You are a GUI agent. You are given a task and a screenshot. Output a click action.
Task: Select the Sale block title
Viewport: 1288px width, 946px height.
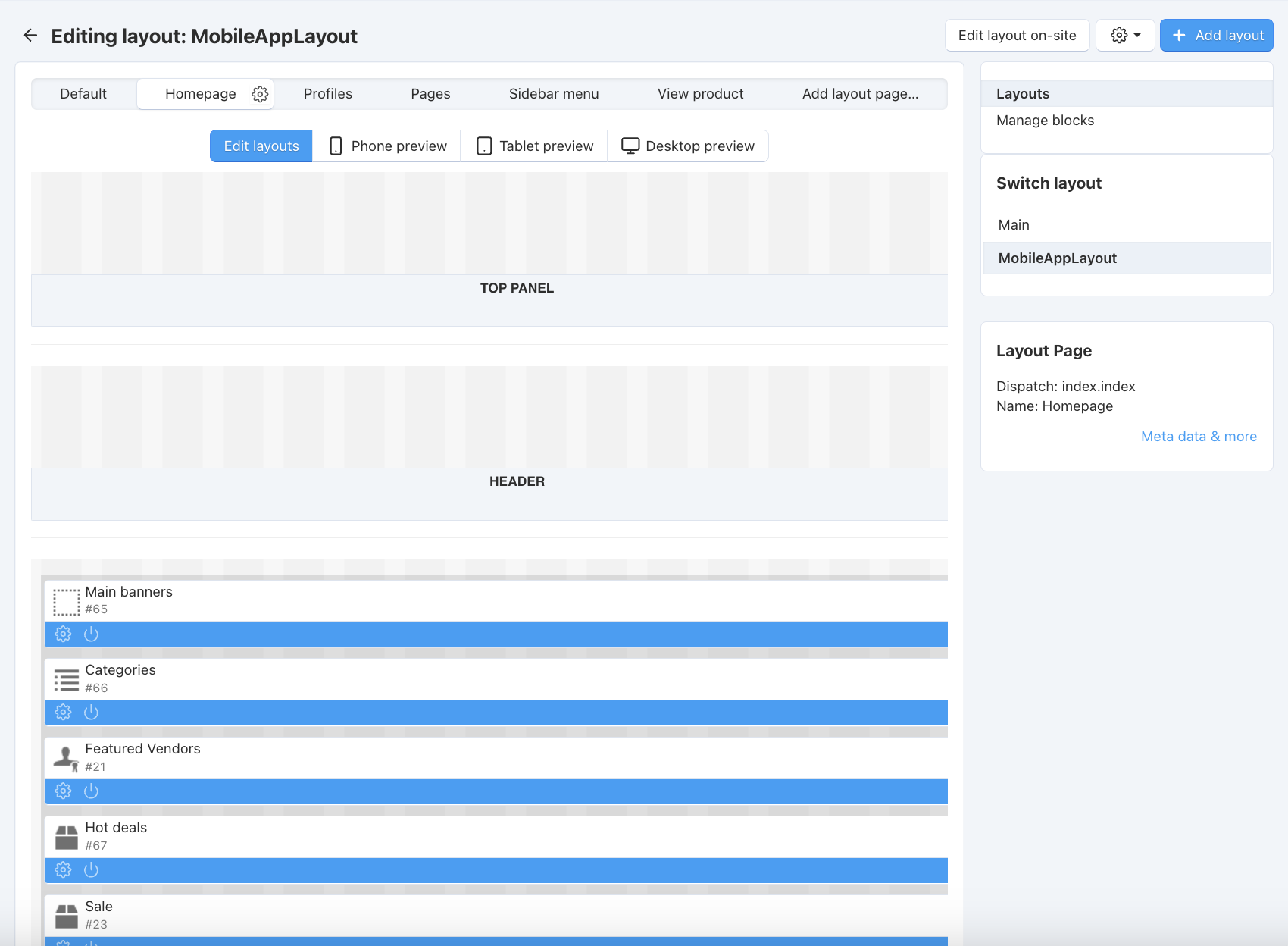(x=98, y=907)
